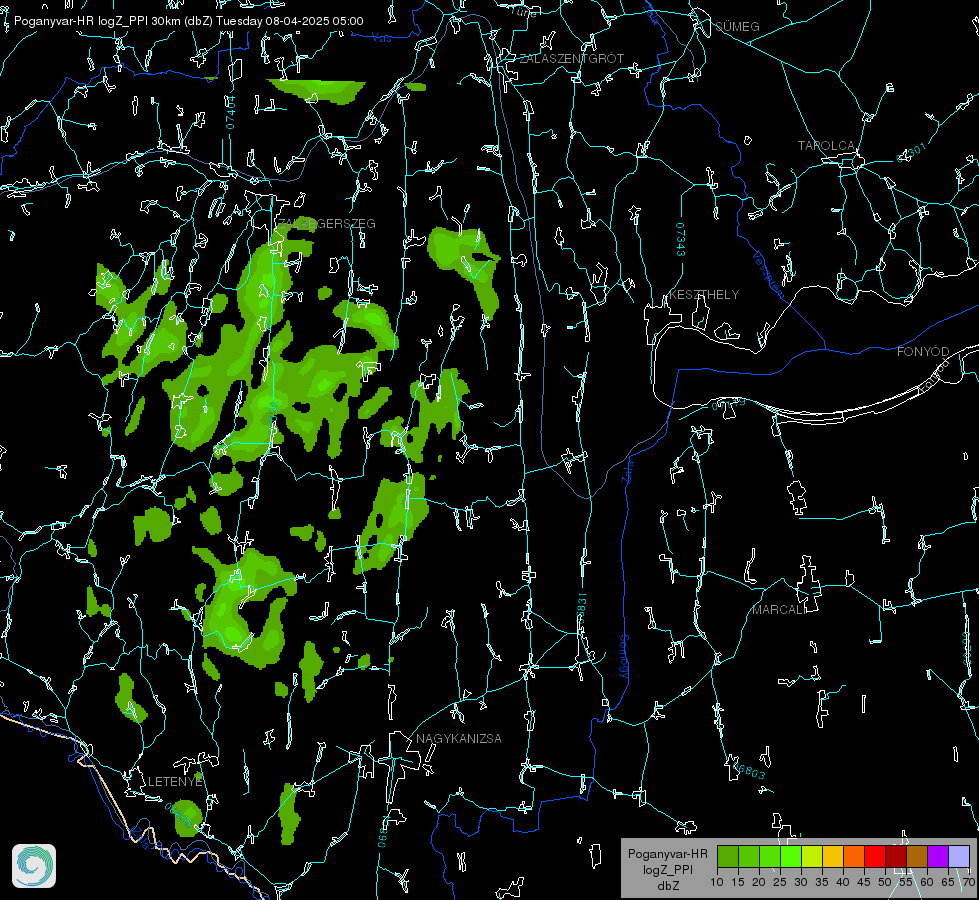The height and width of the screenshot is (900, 979).
Task: Click the swirl logo icon in the corner
Action: (x=34, y=866)
